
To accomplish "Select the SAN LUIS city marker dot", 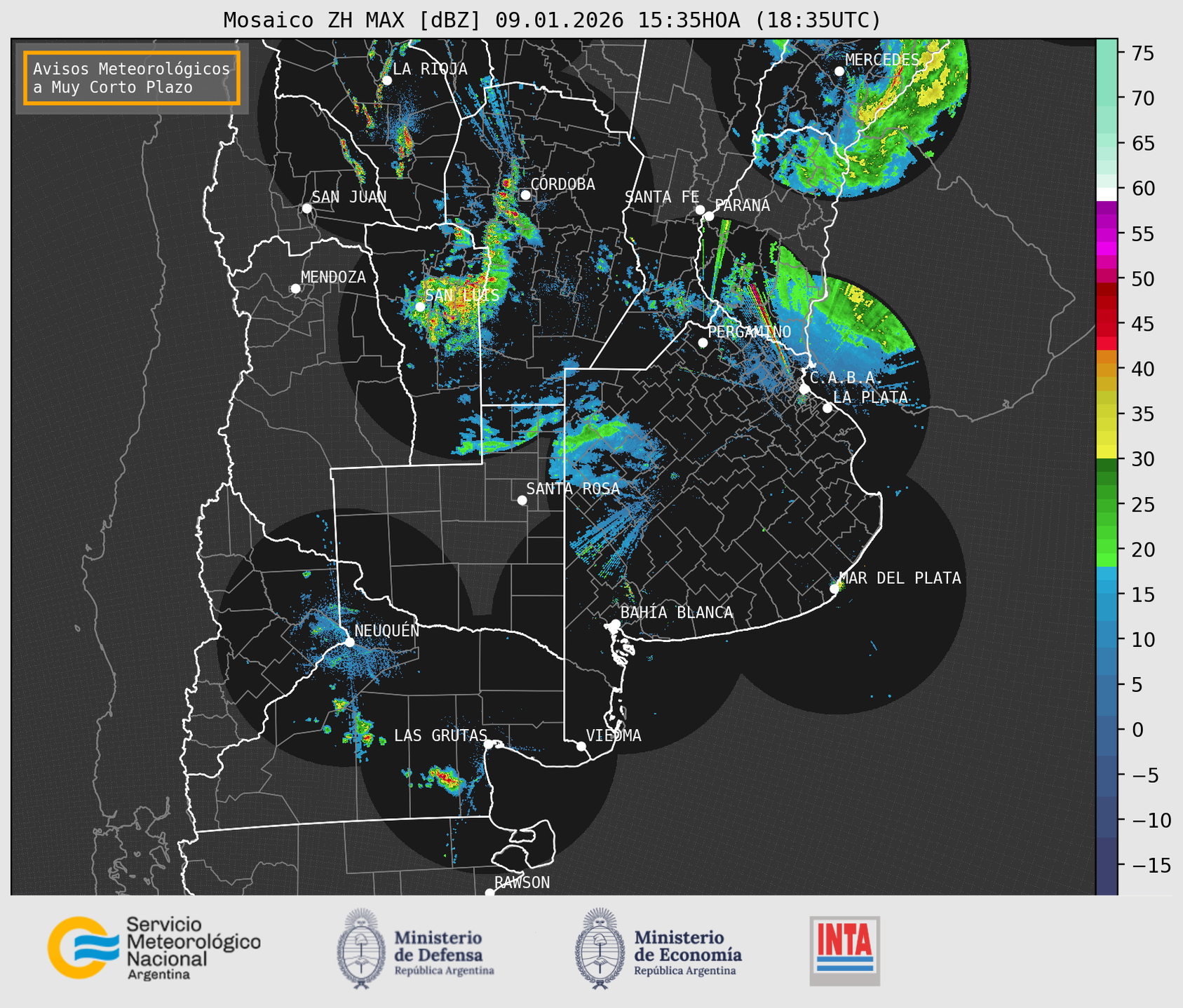I will [x=419, y=307].
